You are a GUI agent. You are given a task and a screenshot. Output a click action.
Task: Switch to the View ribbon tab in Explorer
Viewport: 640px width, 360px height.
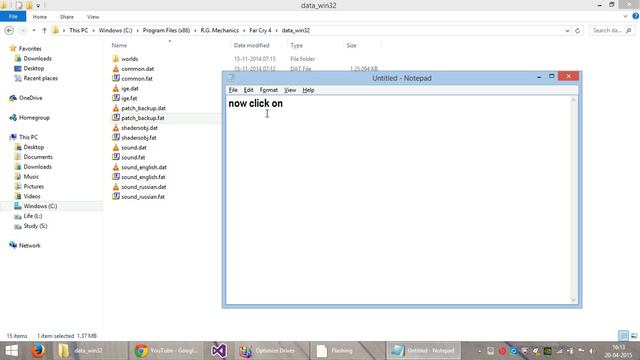pos(93,17)
